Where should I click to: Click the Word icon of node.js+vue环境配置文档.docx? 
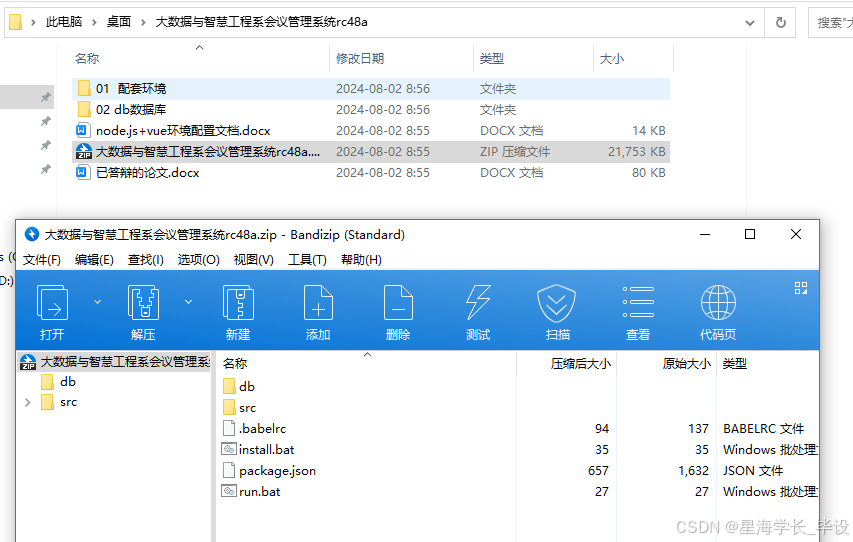coord(83,131)
